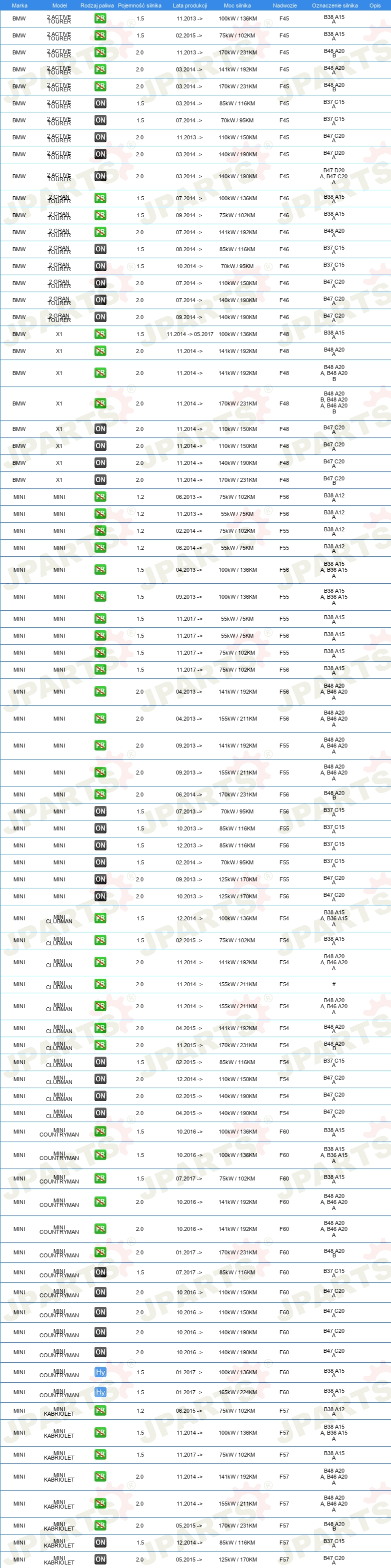Viewport: 391px width, 1568px height.
Task: Select the '#' engine code cell
Action: pos(334,984)
